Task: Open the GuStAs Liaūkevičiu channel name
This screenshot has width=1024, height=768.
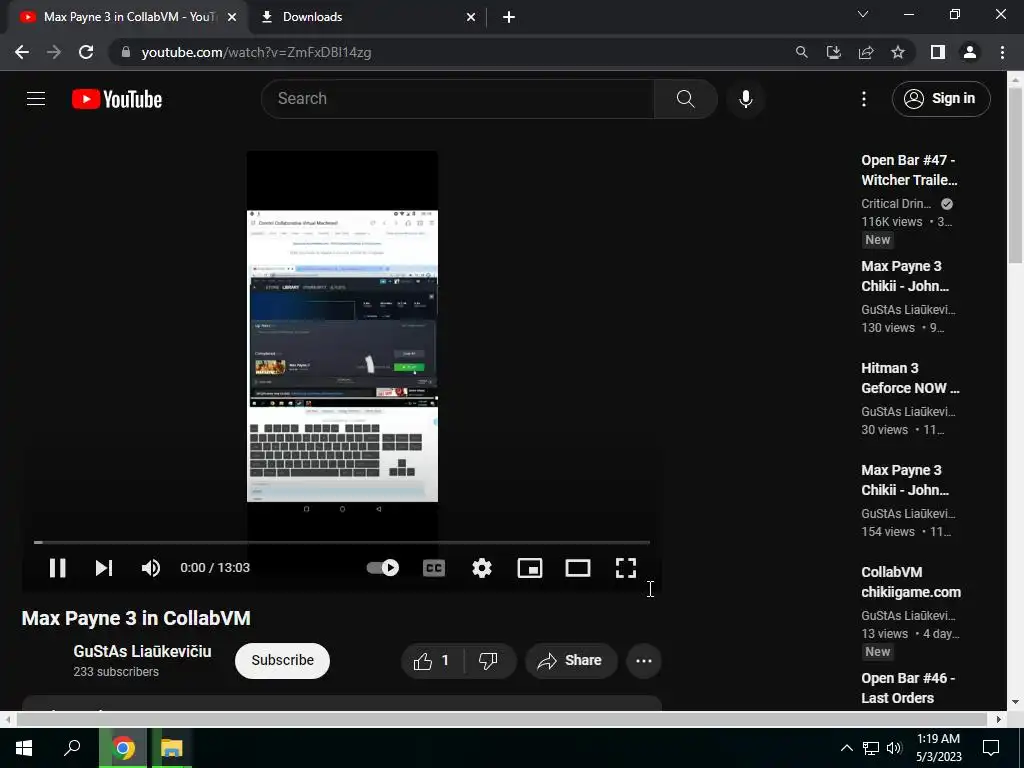Action: [142, 651]
